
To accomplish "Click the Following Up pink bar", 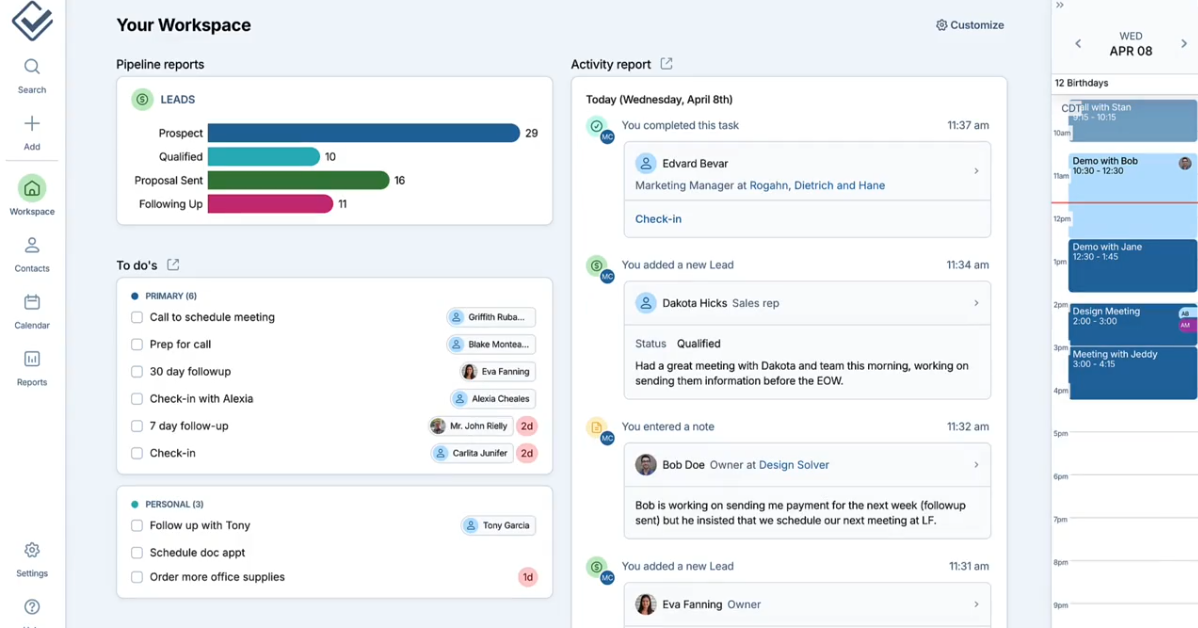I will click(x=270, y=204).
